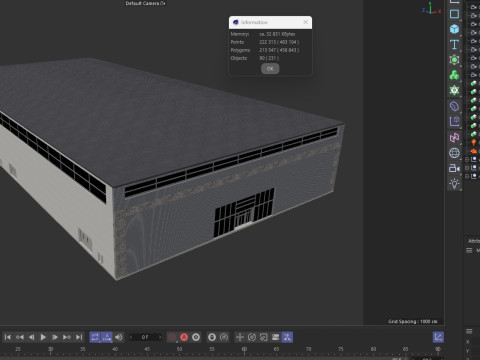Click Cinema 4D logo in Information title
This screenshot has height=360, width=480.
pyautogui.click(x=236, y=22)
